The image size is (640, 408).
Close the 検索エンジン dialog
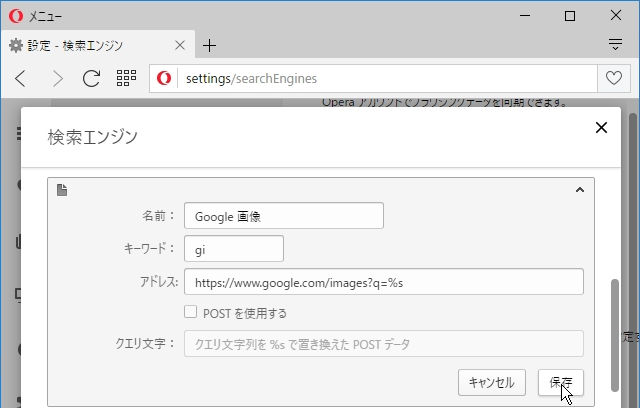click(601, 128)
